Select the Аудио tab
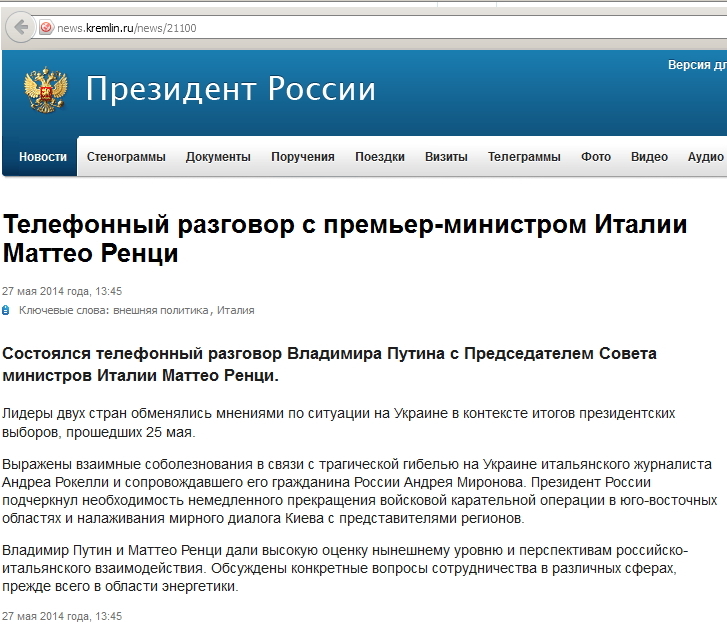Screen dimensions: 727x628 point(706,157)
